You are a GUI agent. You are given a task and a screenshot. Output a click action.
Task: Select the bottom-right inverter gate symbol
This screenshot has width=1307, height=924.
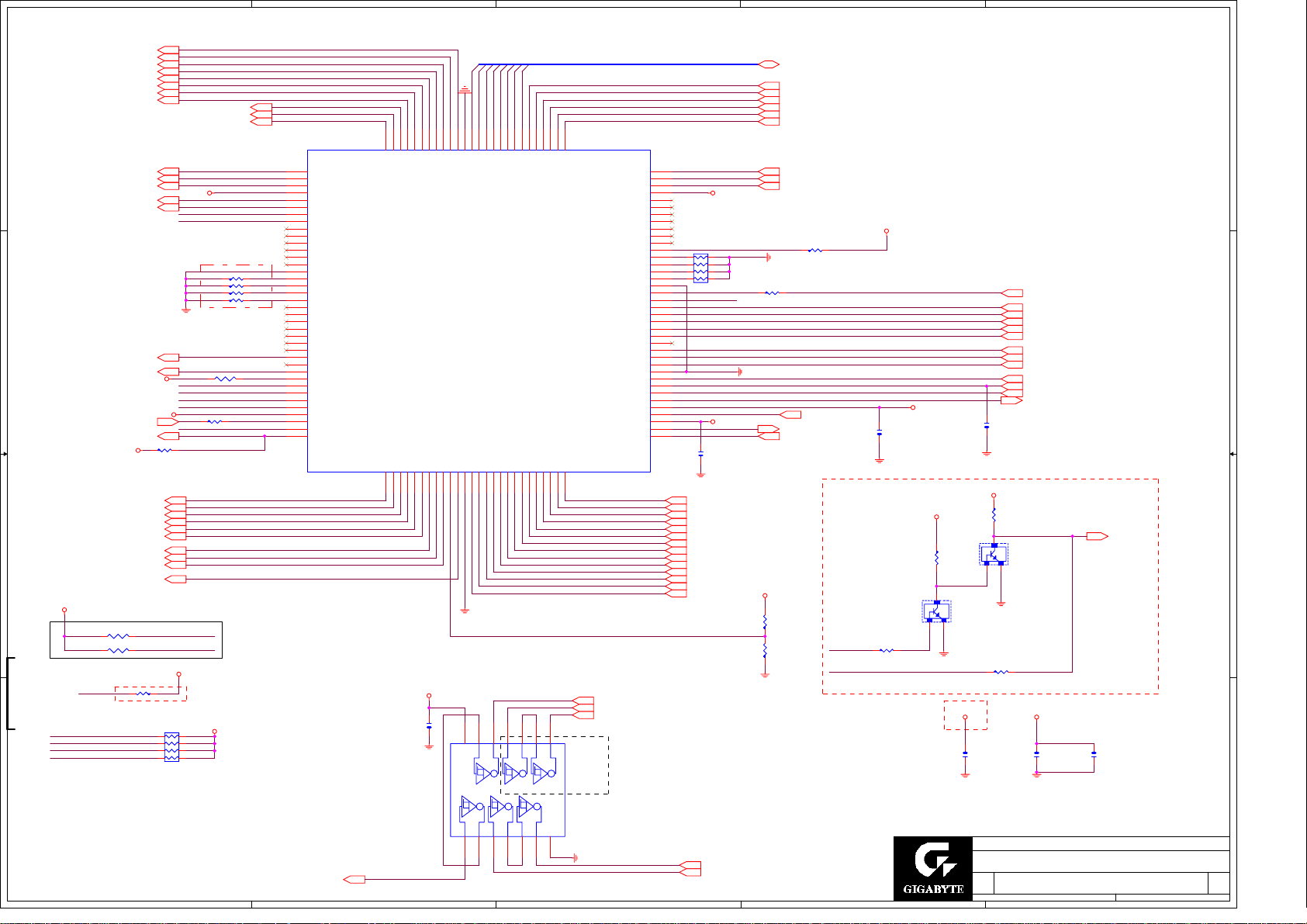530,808
